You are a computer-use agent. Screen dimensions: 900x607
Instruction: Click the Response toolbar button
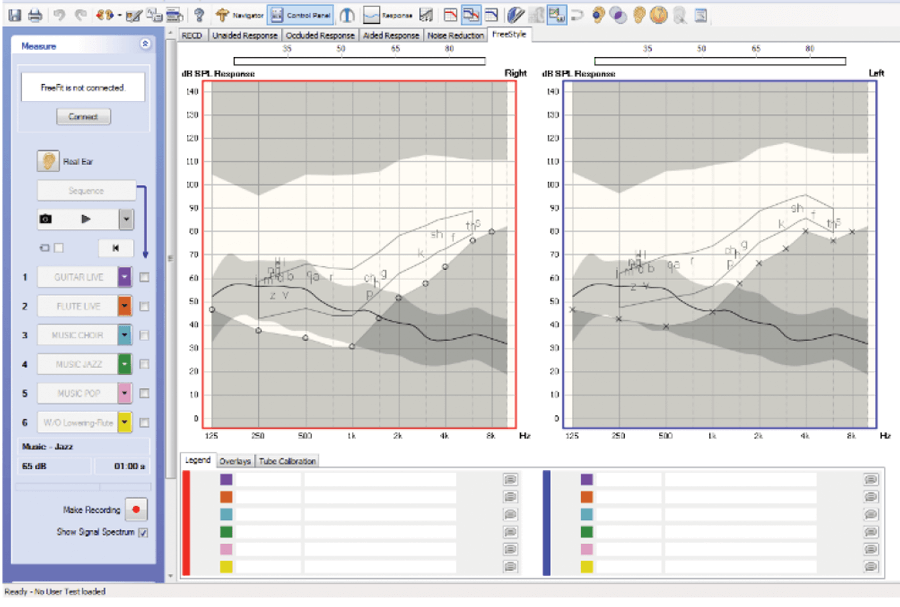coord(387,16)
